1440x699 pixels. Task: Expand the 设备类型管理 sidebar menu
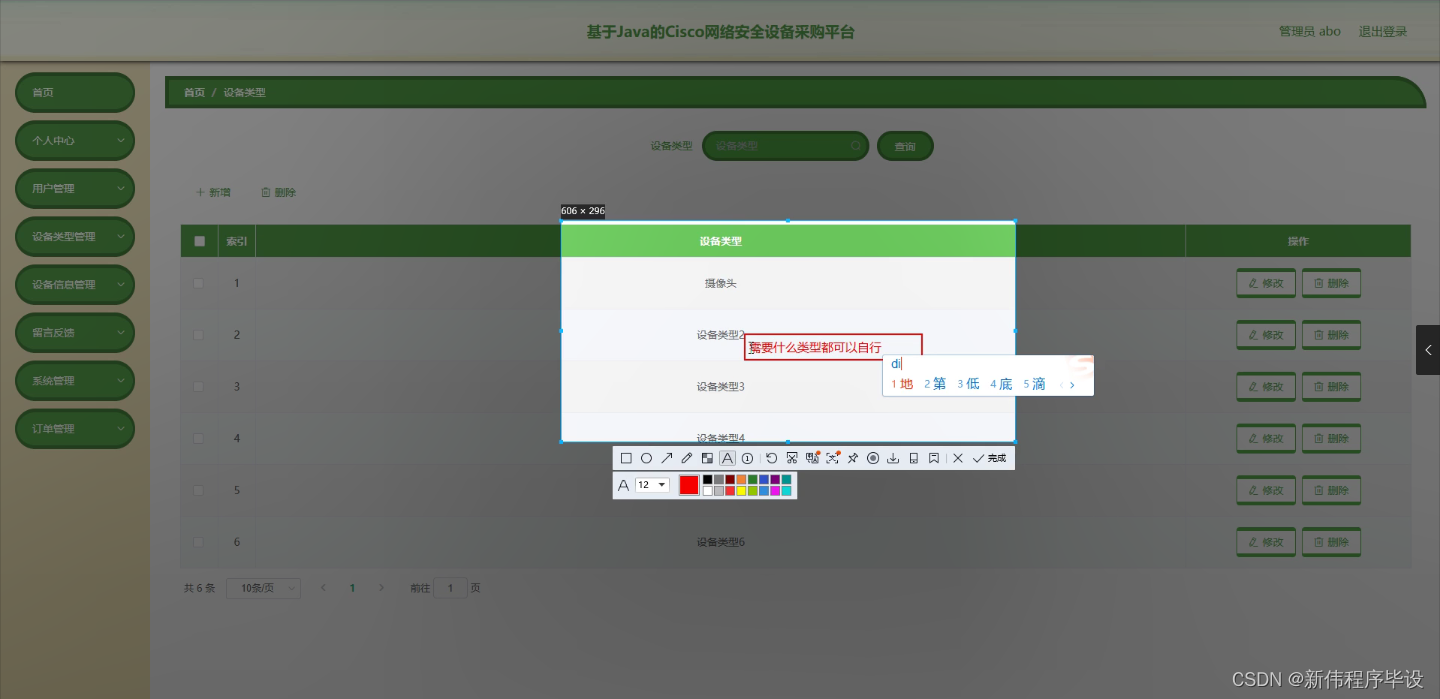click(x=74, y=236)
